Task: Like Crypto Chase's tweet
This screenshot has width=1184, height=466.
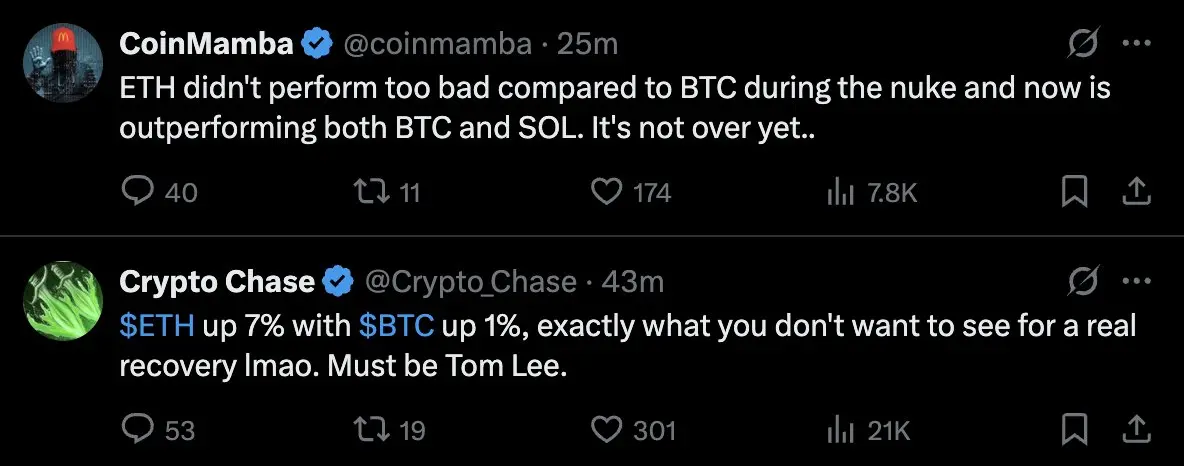Action: click(607, 429)
